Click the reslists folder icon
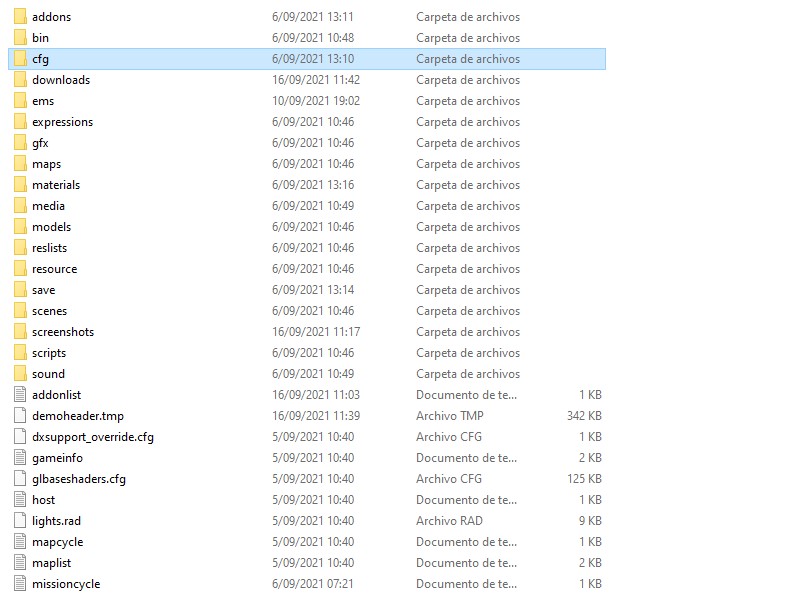798x594 pixels. pos(20,248)
